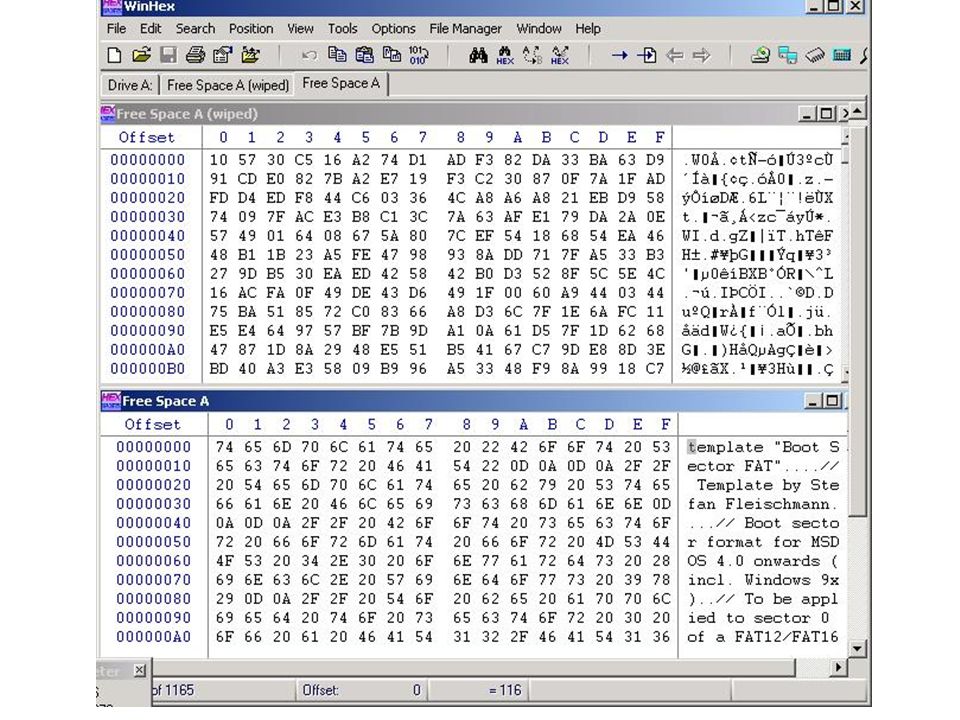Undo the last action with the undo icon
This screenshot has height=720, width=960.
pyautogui.click(x=309, y=55)
